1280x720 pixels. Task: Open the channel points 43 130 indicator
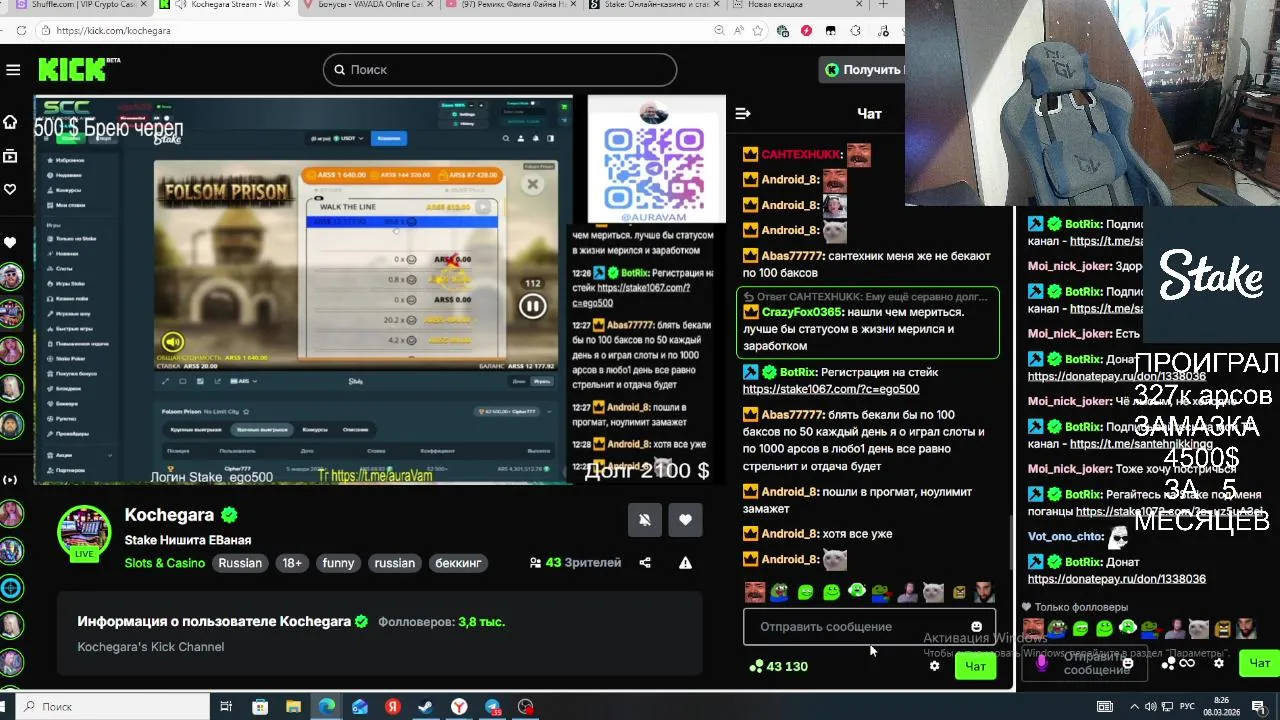tap(778, 666)
